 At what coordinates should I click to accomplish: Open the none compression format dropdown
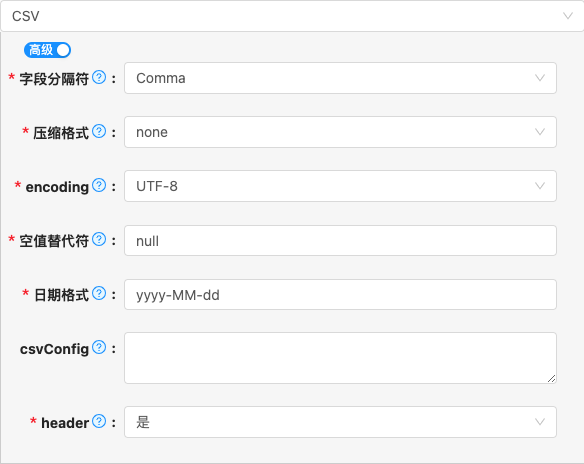pos(340,132)
